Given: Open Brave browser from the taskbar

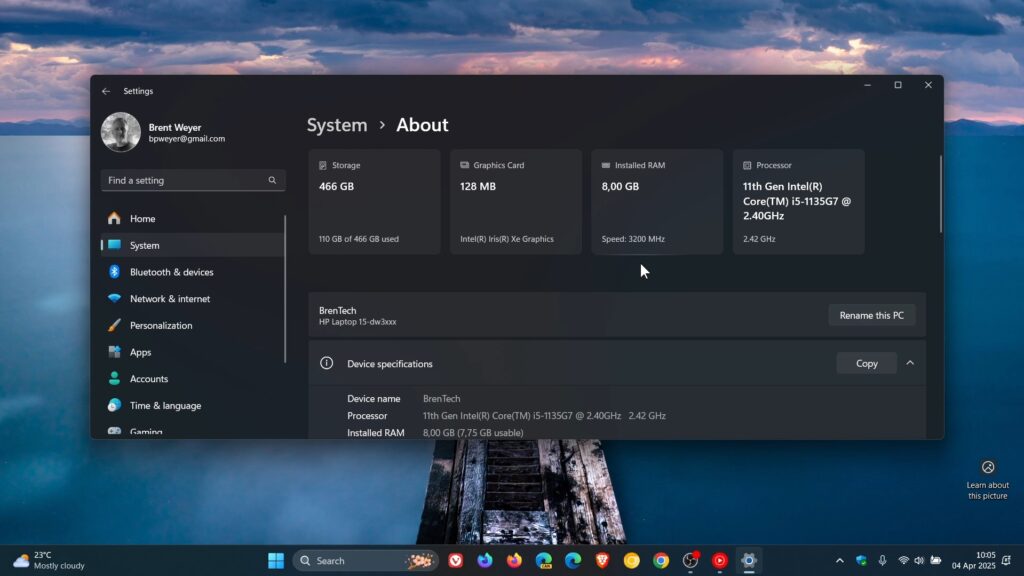Looking at the screenshot, I should point(602,560).
